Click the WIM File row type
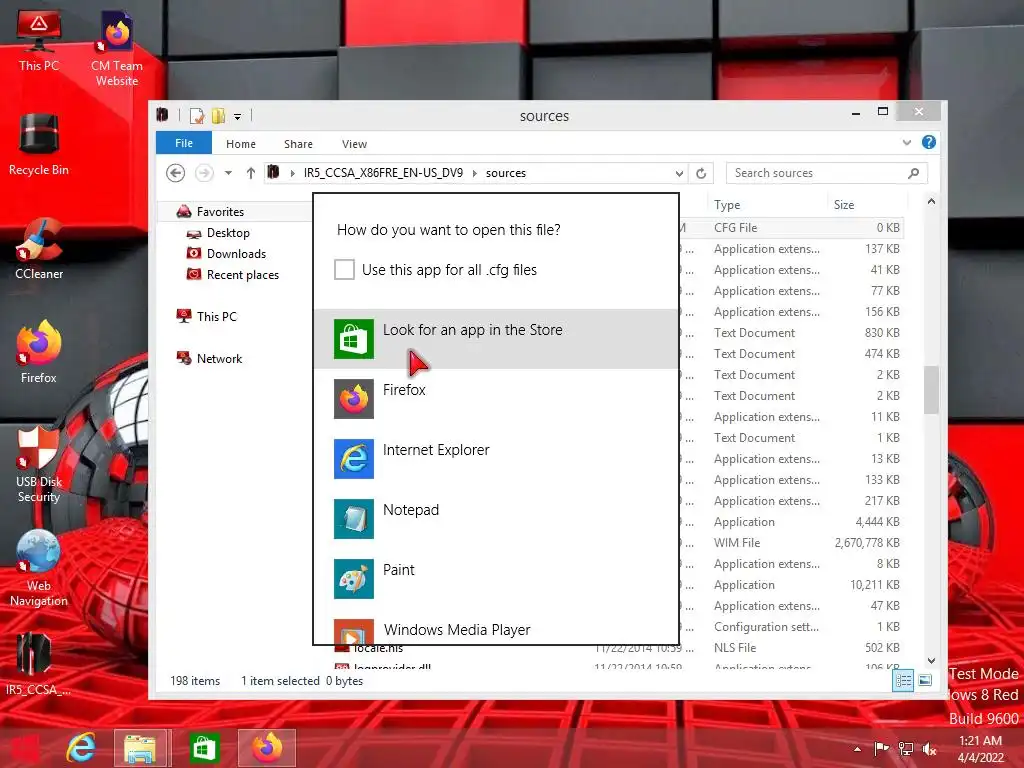The height and width of the screenshot is (768, 1024). (x=737, y=543)
